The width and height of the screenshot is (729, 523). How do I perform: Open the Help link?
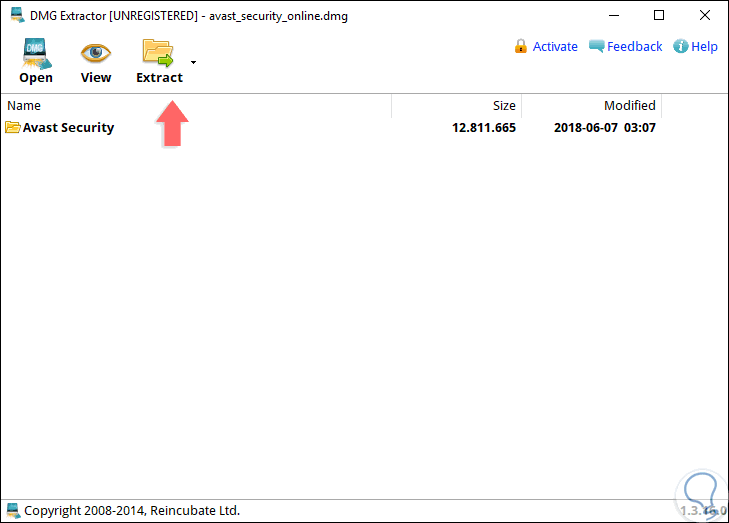pos(704,46)
